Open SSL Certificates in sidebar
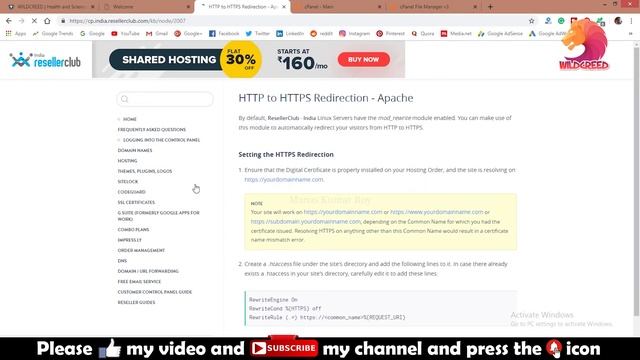The image size is (640, 360). coord(136,202)
